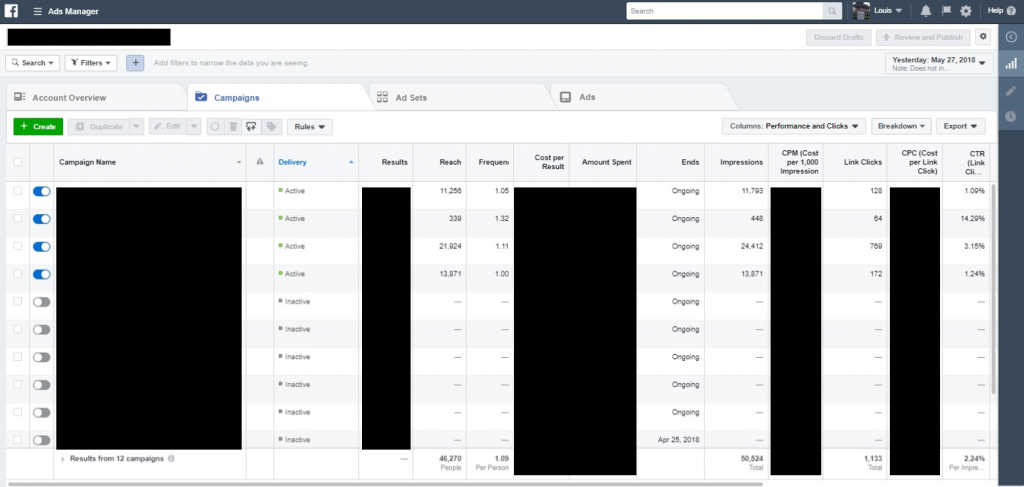Open the edit pencil icon in right sidebar
The width and height of the screenshot is (1024, 487).
(1011, 91)
